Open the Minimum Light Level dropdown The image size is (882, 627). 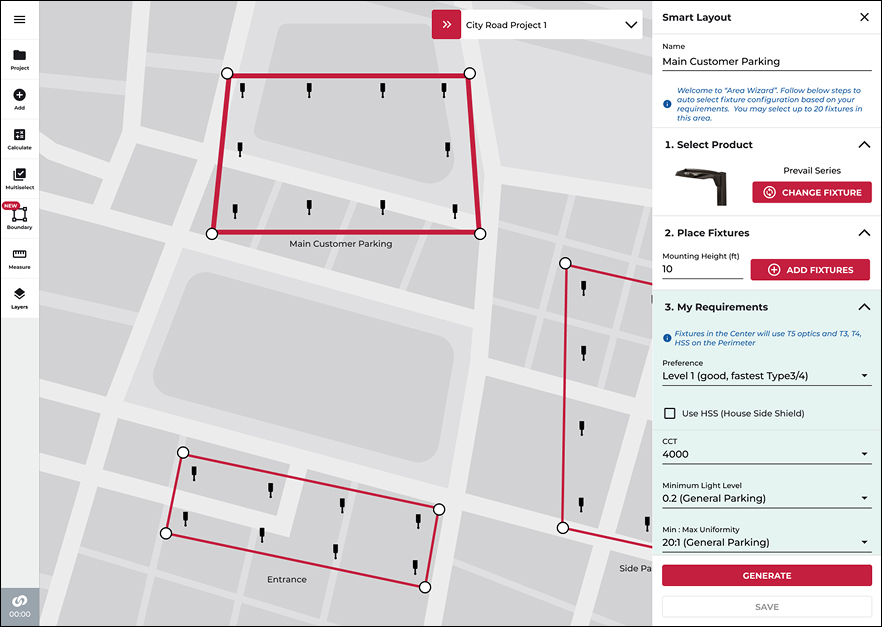pos(767,498)
